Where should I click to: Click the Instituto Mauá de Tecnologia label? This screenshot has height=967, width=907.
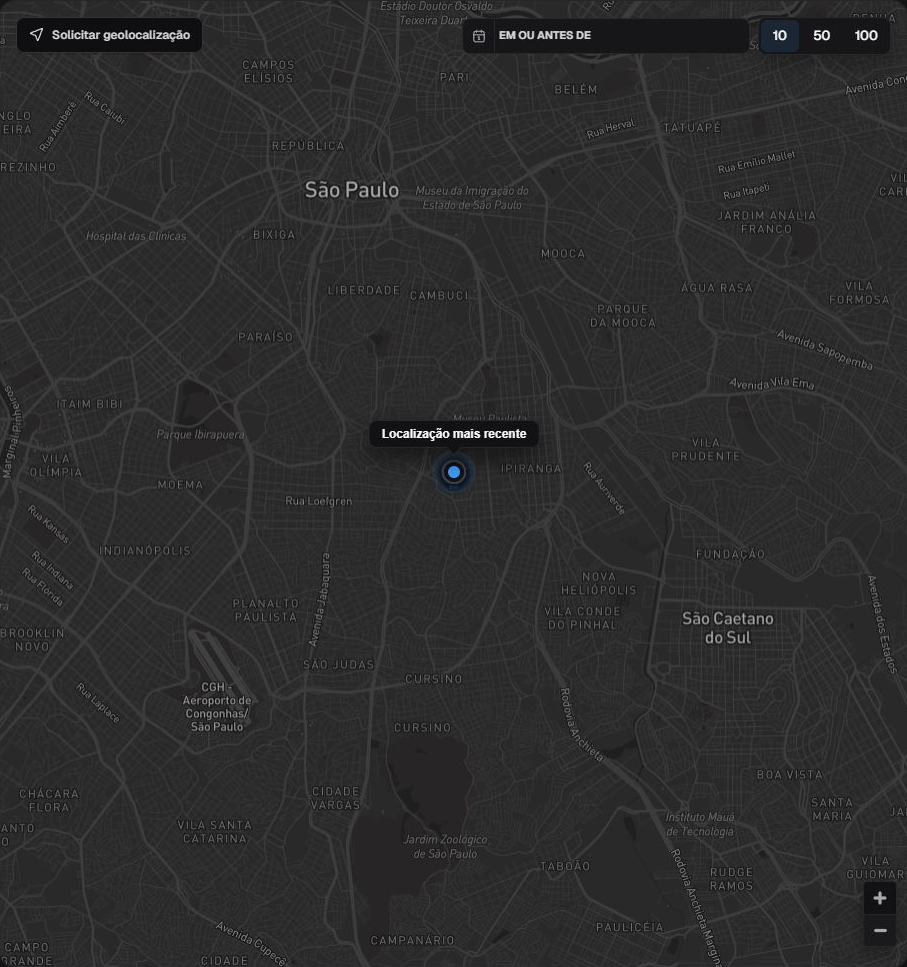pyautogui.click(x=700, y=824)
